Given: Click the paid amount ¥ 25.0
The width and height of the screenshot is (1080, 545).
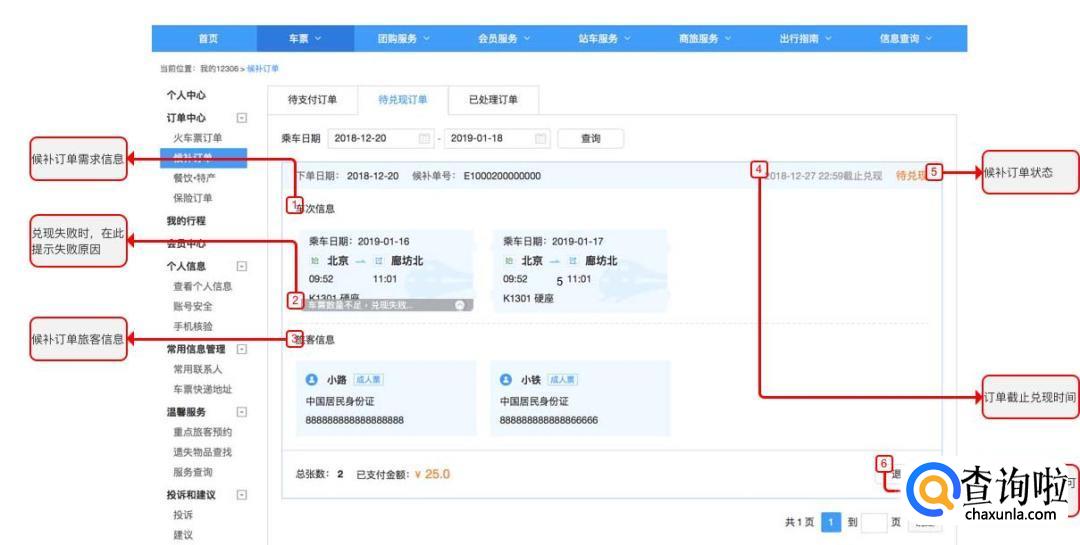Looking at the screenshot, I should click(x=433, y=474).
